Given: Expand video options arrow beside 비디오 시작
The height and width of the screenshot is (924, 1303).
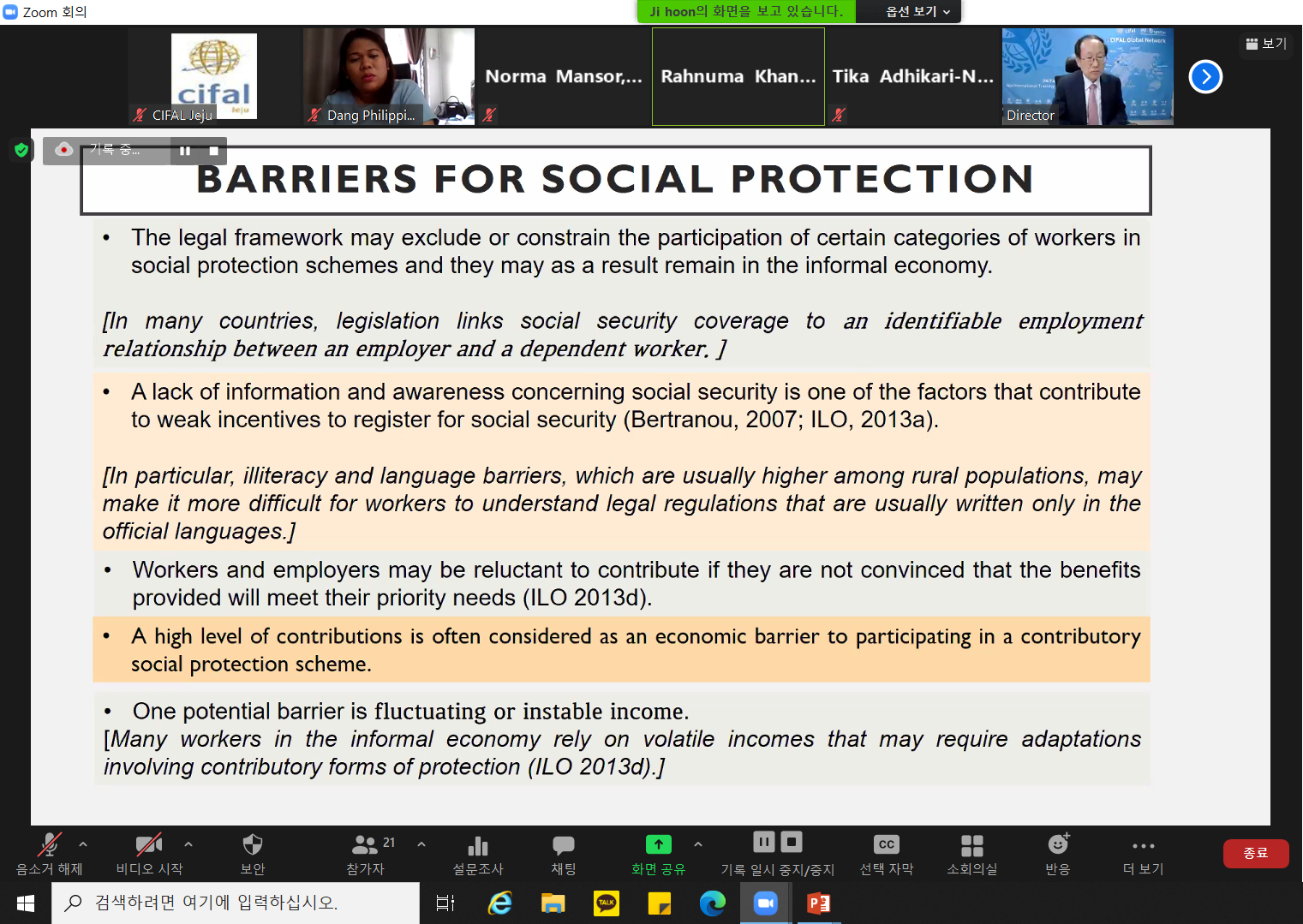Looking at the screenshot, I should (188, 844).
